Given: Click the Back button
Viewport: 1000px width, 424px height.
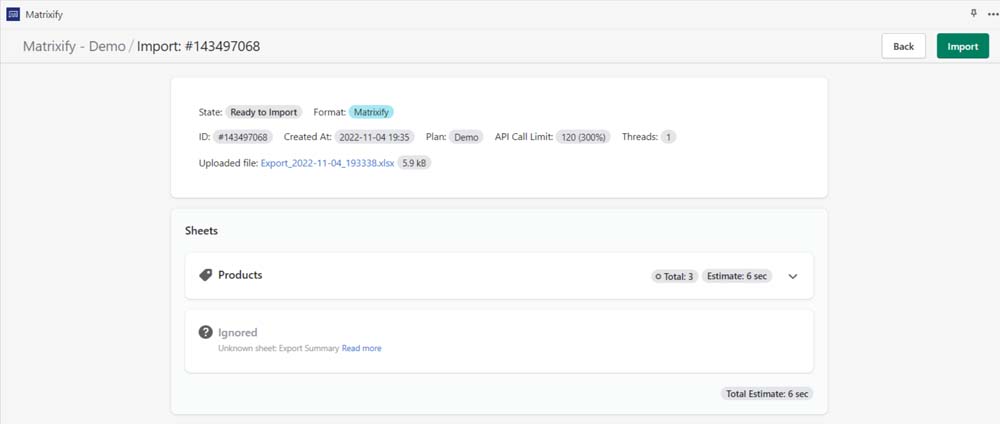Looking at the screenshot, I should tap(903, 46).
